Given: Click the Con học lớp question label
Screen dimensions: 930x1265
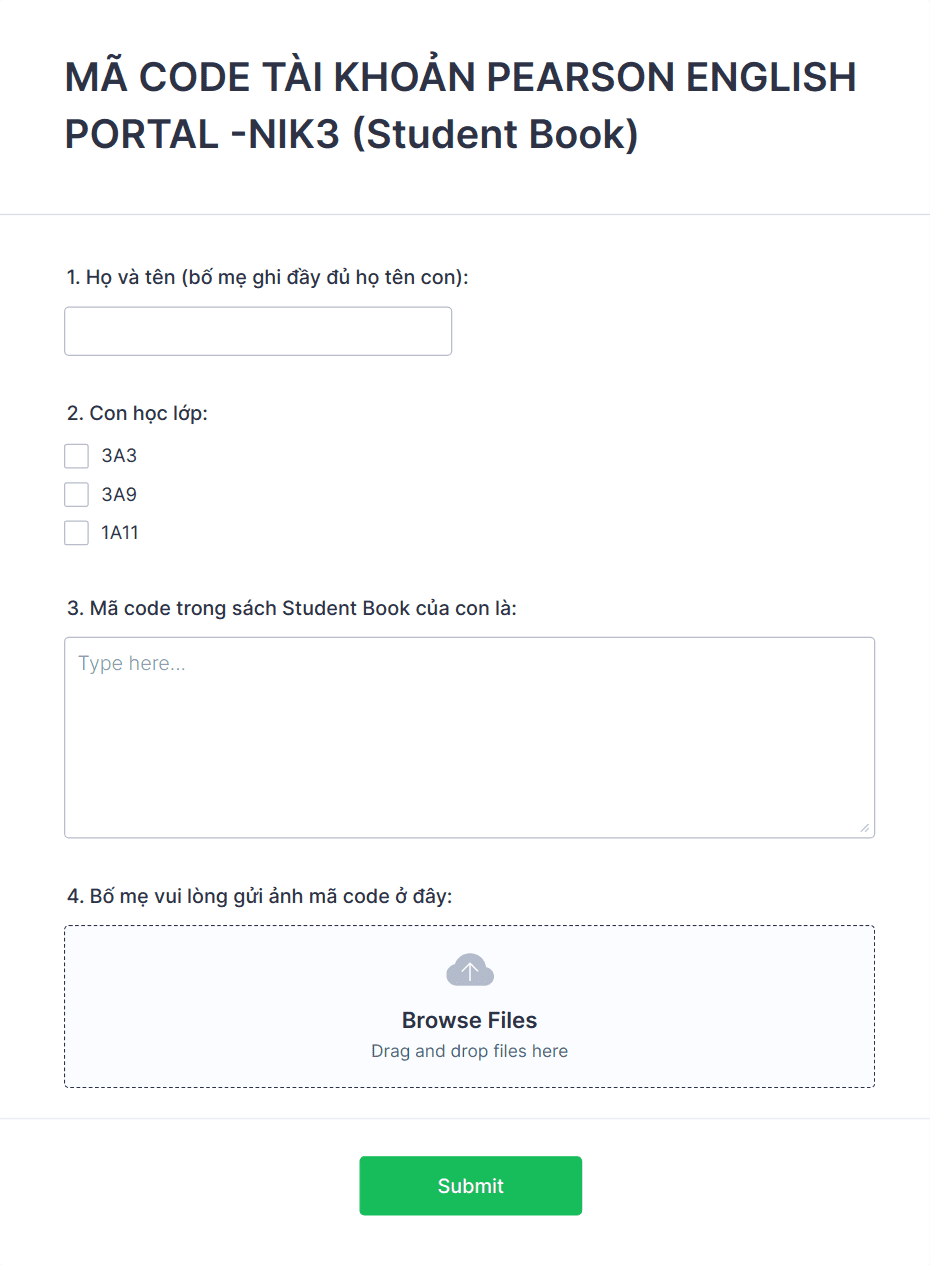Looking at the screenshot, I should (137, 413).
